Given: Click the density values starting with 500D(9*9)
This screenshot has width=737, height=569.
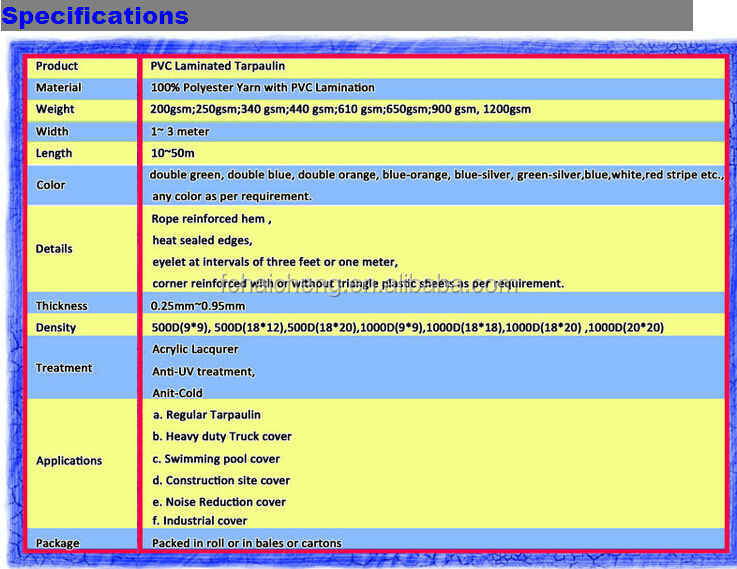Looking at the screenshot, I should [x=408, y=327].
